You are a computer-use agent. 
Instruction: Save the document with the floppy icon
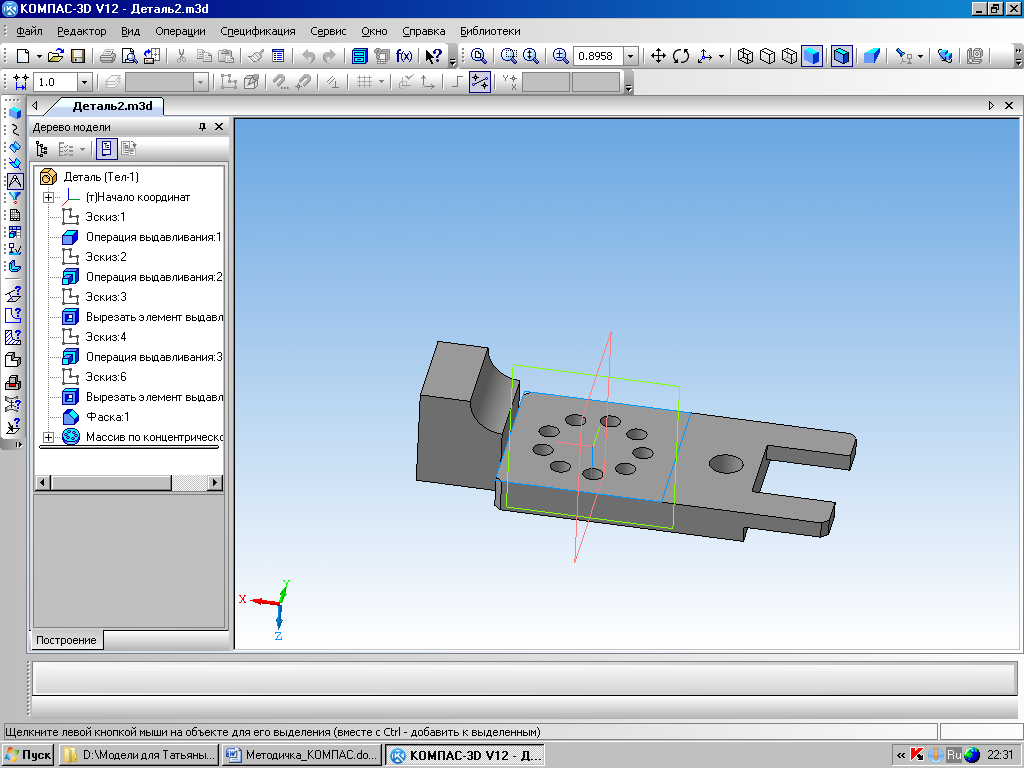pos(78,56)
